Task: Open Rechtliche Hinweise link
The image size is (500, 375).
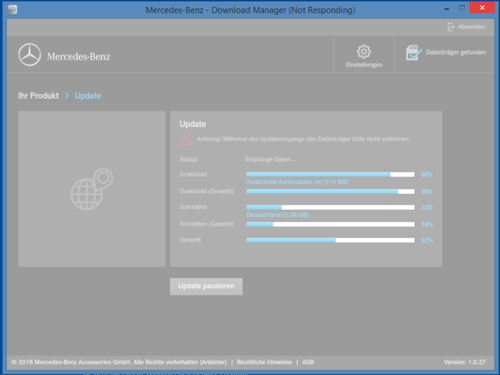Action: tap(264, 362)
